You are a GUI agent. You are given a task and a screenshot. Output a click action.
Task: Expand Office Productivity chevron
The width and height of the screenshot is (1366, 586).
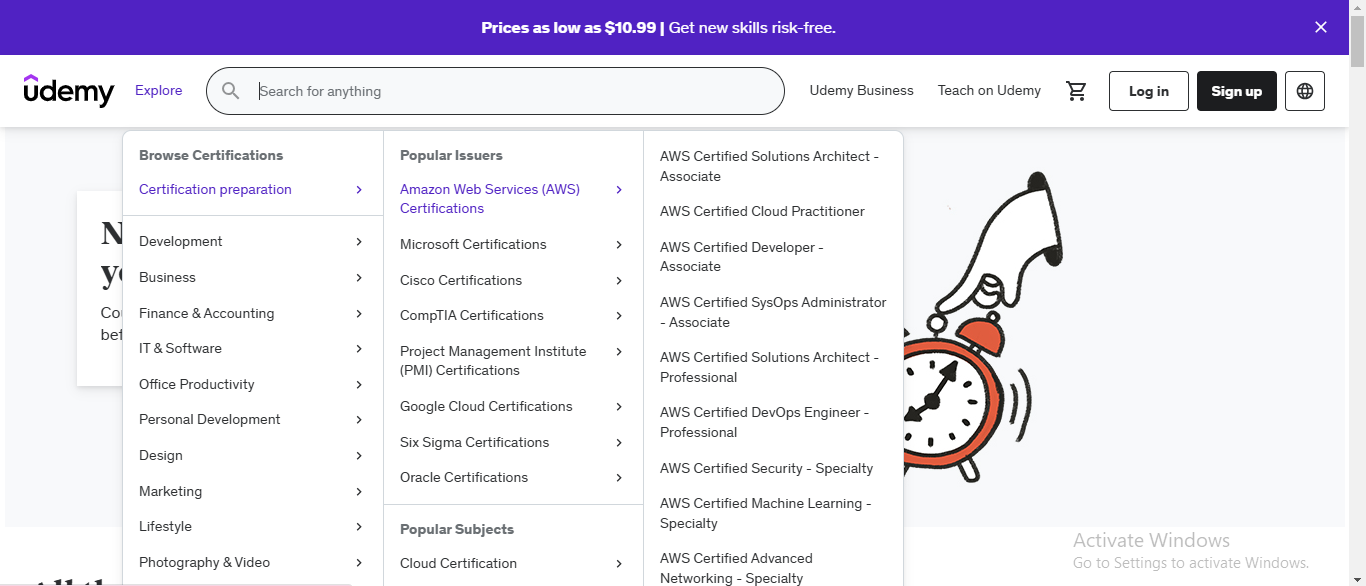coord(359,385)
